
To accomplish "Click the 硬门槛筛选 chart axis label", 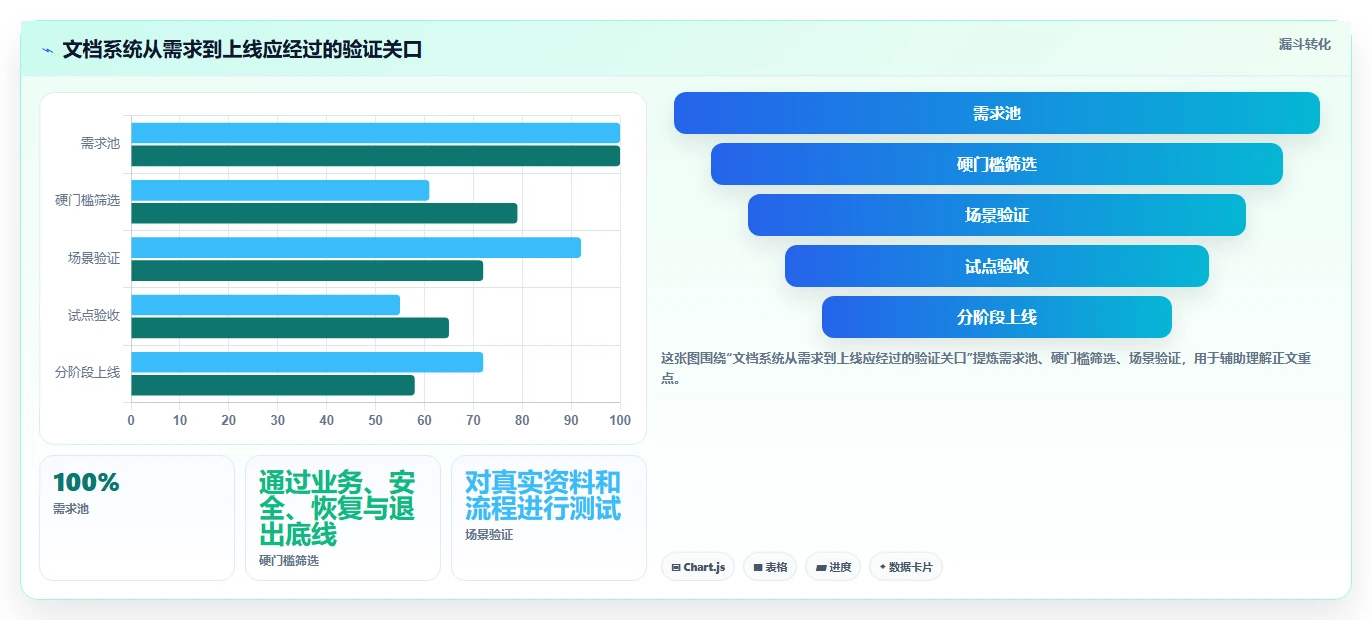I will coord(88,201).
